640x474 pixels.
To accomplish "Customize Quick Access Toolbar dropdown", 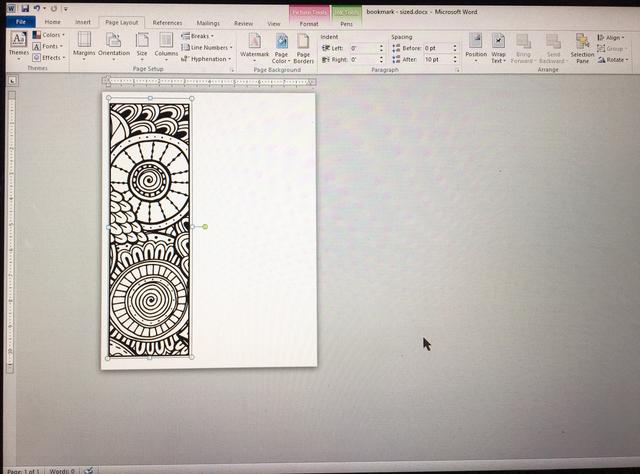I will click(x=65, y=9).
